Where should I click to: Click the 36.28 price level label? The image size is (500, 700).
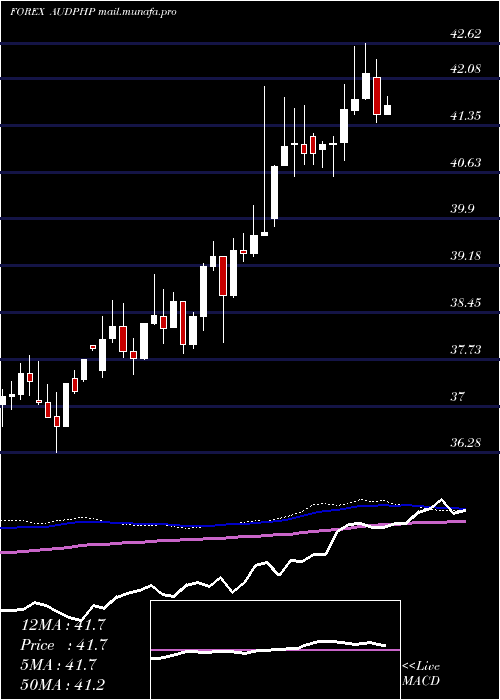coord(466,443)
